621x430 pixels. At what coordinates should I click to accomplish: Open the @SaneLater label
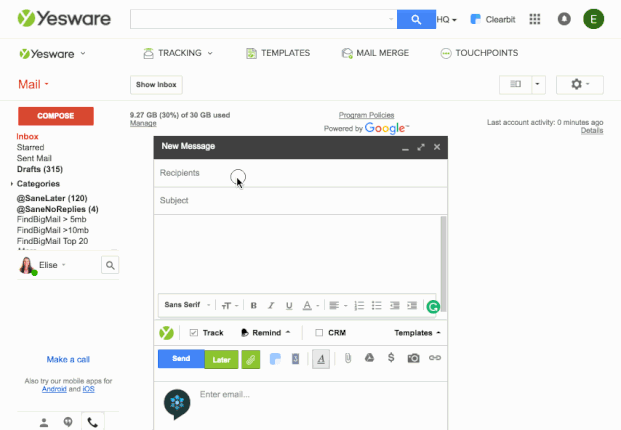pyautogui.click(x=52, y=198)
